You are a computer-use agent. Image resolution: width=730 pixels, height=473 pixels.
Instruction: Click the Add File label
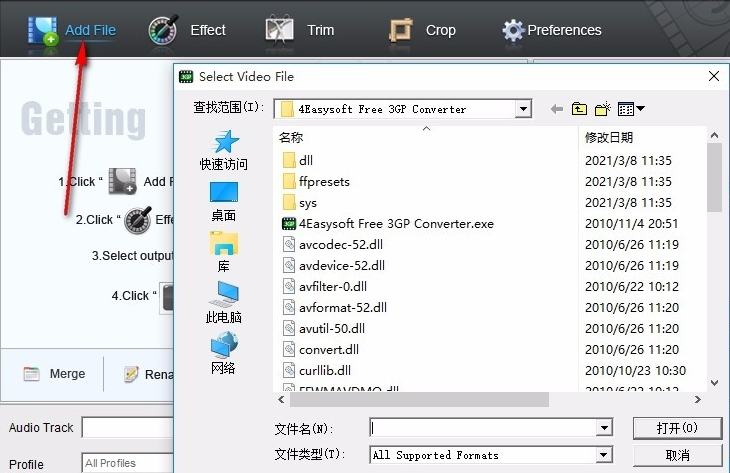pos(90,30)
